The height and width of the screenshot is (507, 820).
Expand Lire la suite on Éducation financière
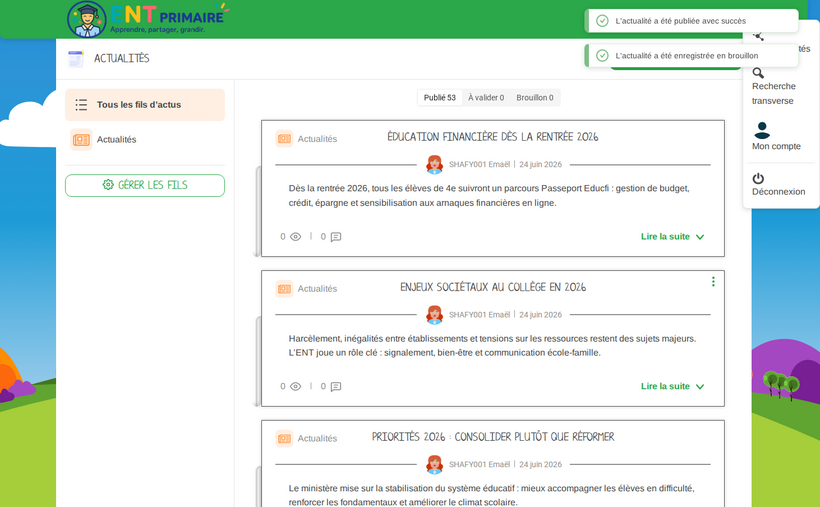point(672,236)
